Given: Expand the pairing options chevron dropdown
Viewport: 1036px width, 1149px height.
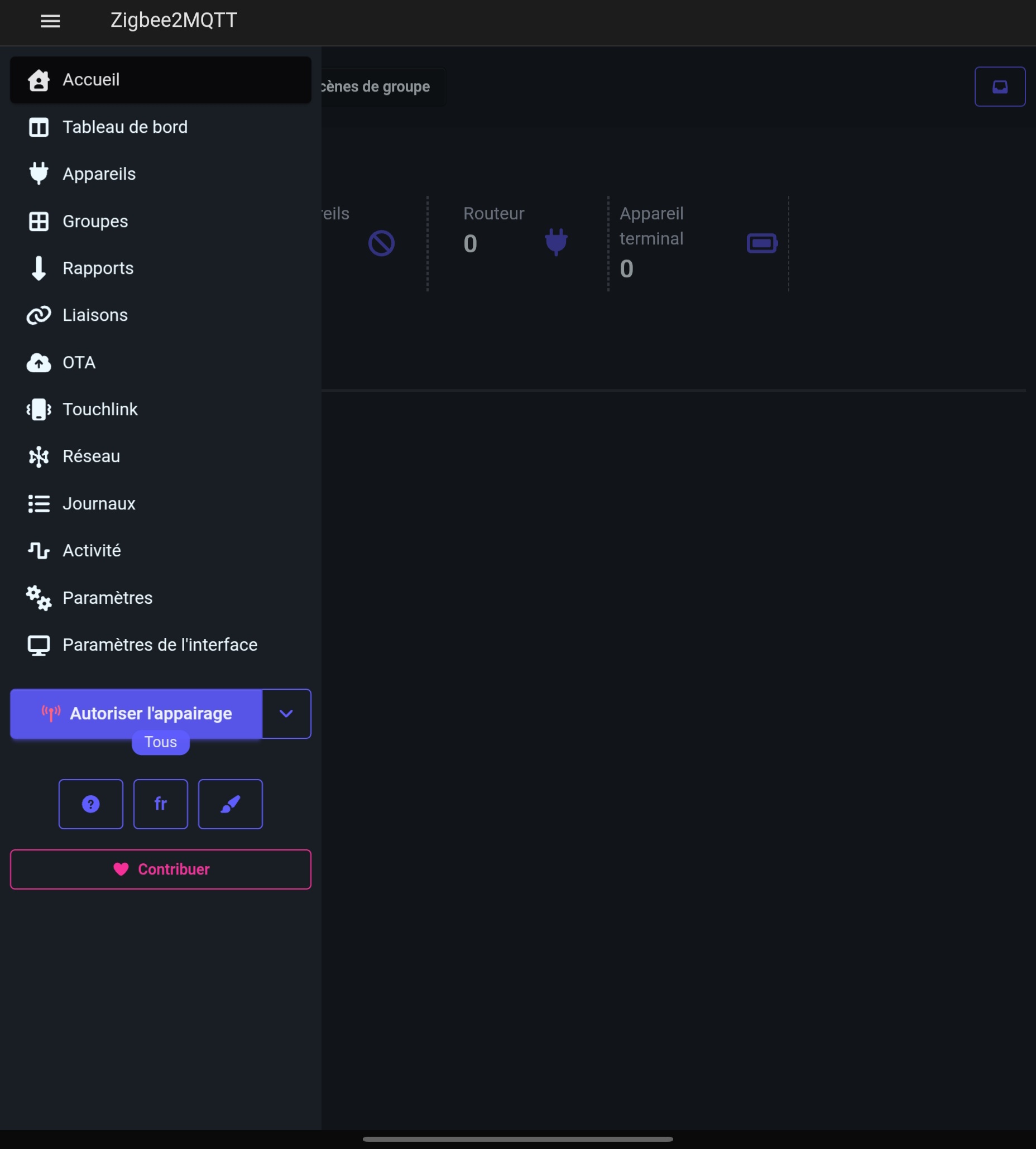Looking at the screenshot, I should click(x=286, y=714).
